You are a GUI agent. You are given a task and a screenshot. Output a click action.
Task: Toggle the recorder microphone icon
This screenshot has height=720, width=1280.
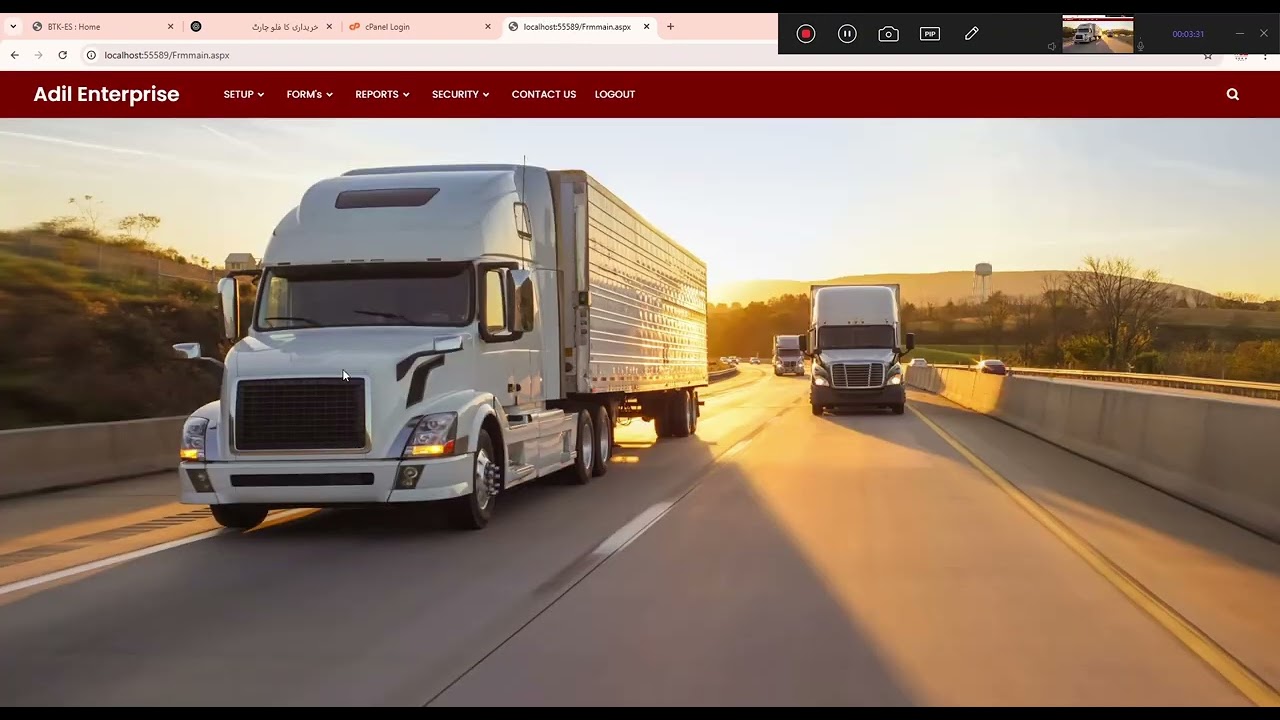pyautogui.click(x=1140, y=47)
